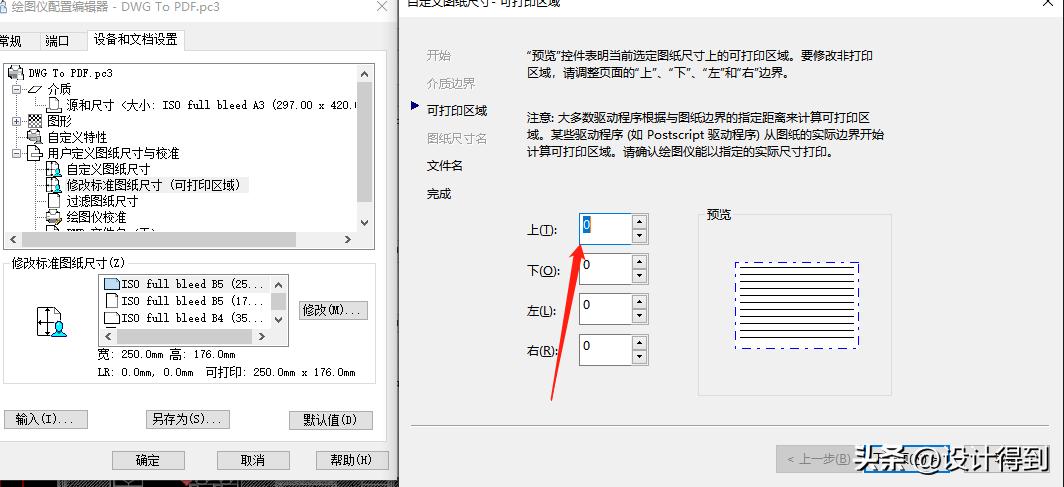Increase the 下(O) margin with up arrow
The width and height of the screenshot is (1064, 487).
(639, 262)
